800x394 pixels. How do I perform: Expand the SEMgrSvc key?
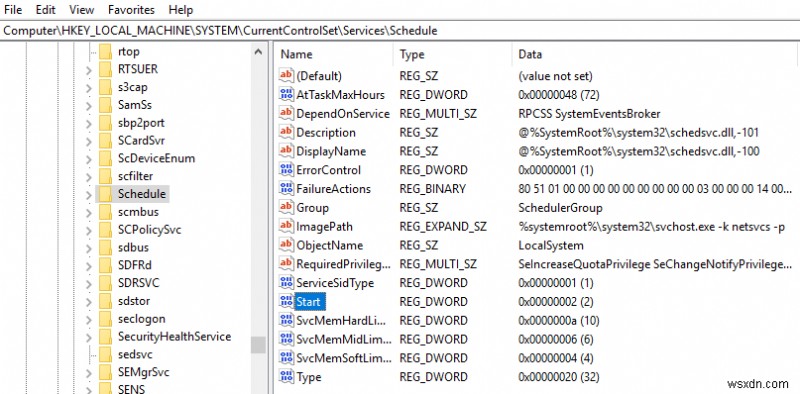[x=89, y=373]
